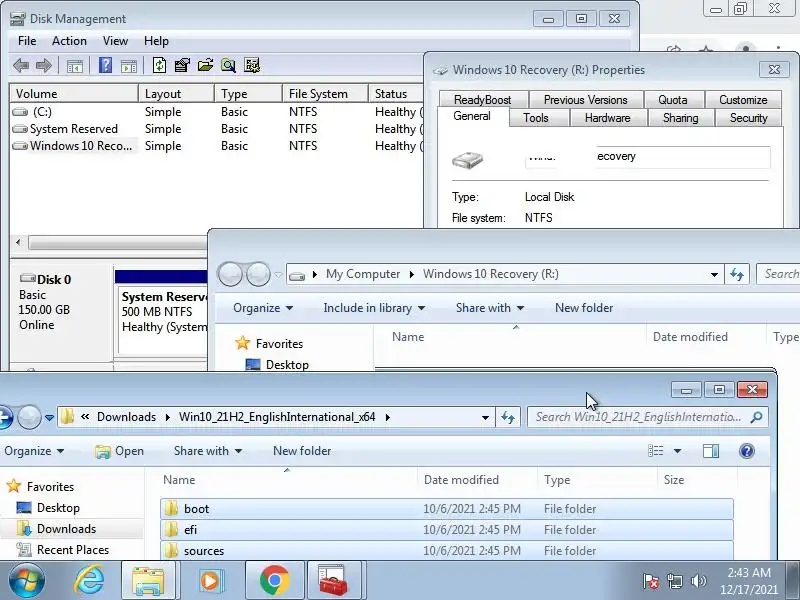Open the View menu in Disk Management
This screenshot has height=600, width=800.
point(115,41)
